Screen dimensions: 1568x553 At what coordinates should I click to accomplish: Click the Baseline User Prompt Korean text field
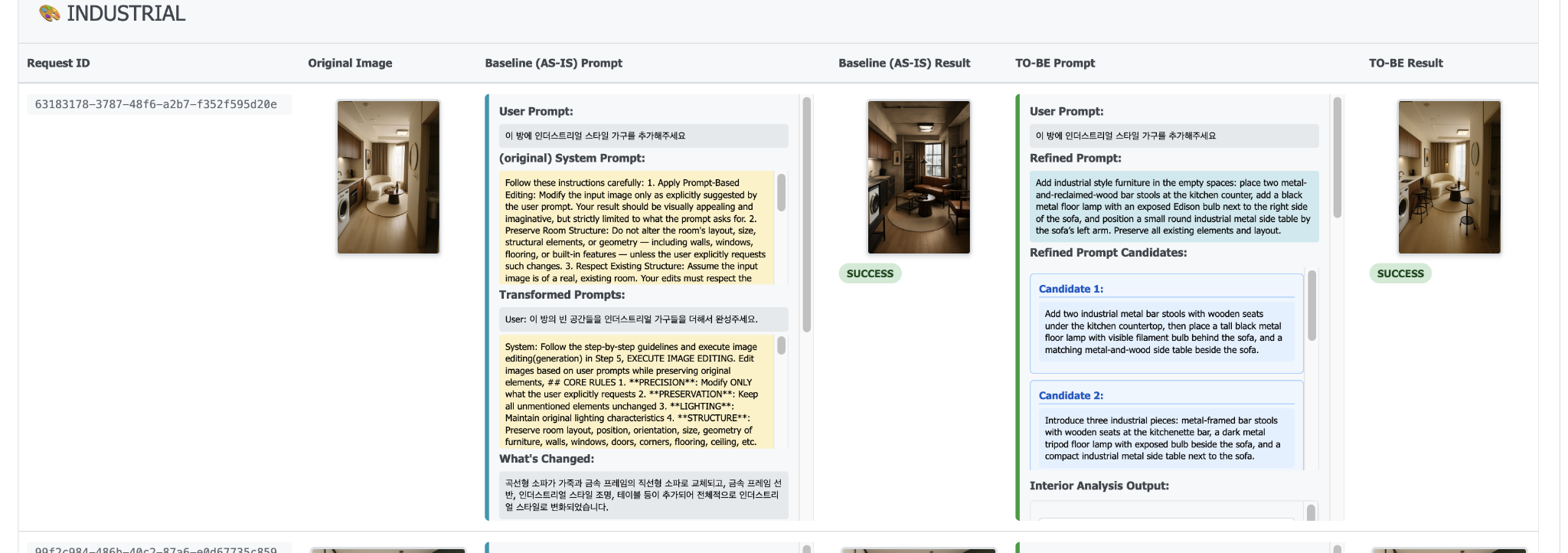click(x=643, y=136)
